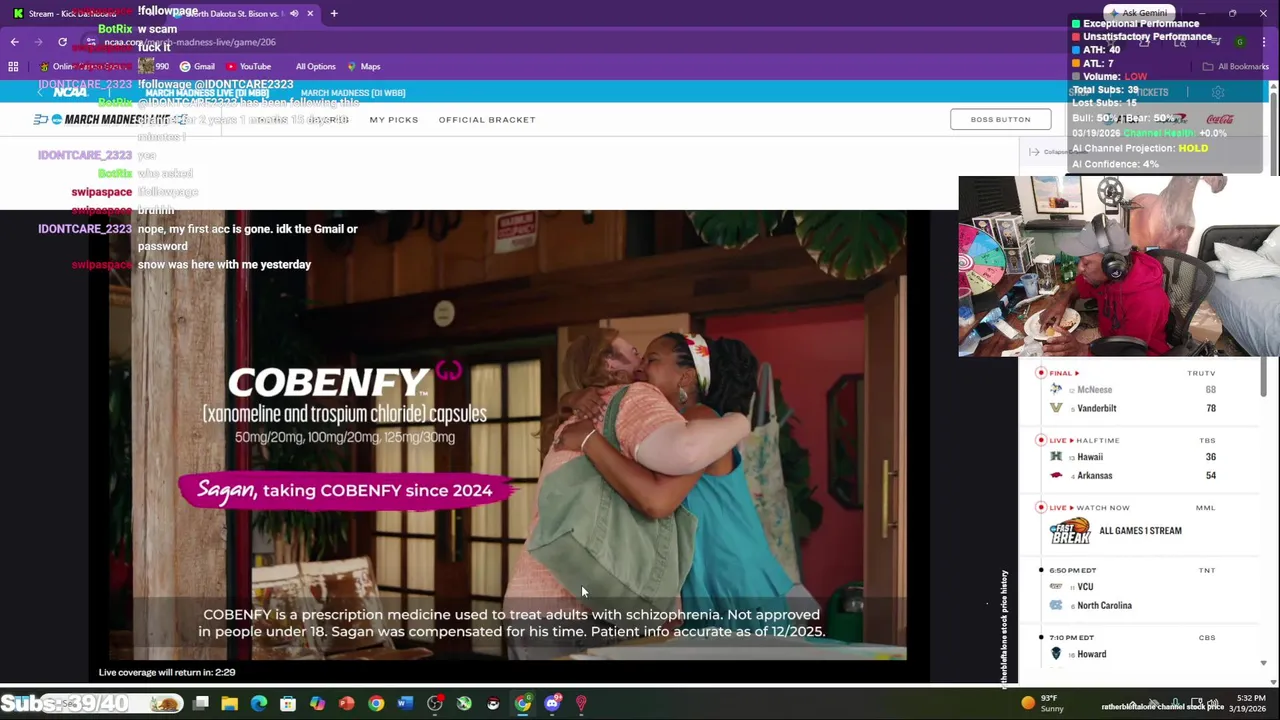Click the date and time in system tray
This screenshot has width=1280, height=720.
click(x=1249, y=703)
